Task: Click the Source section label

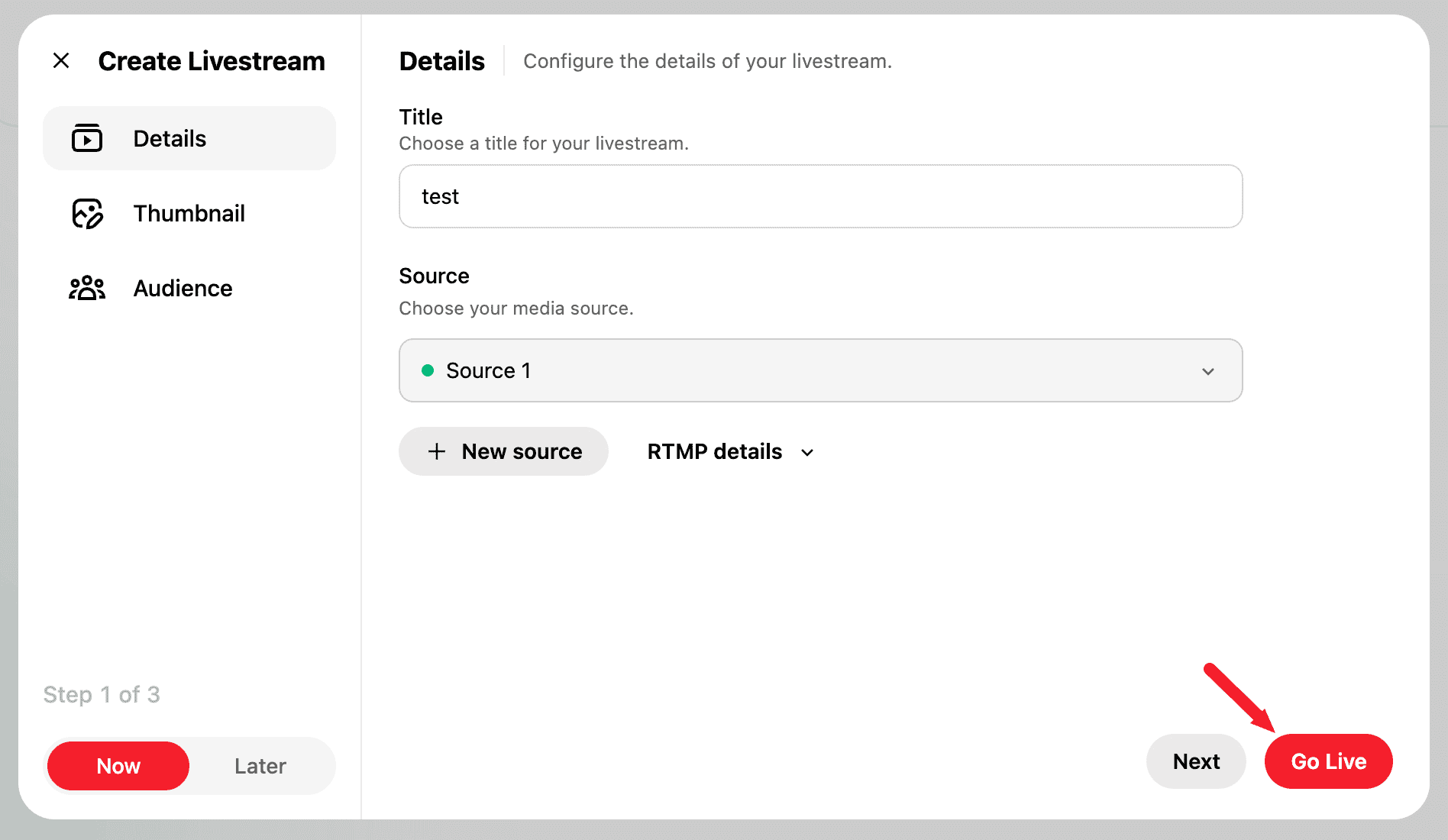Action: click(x=434, y=276)
